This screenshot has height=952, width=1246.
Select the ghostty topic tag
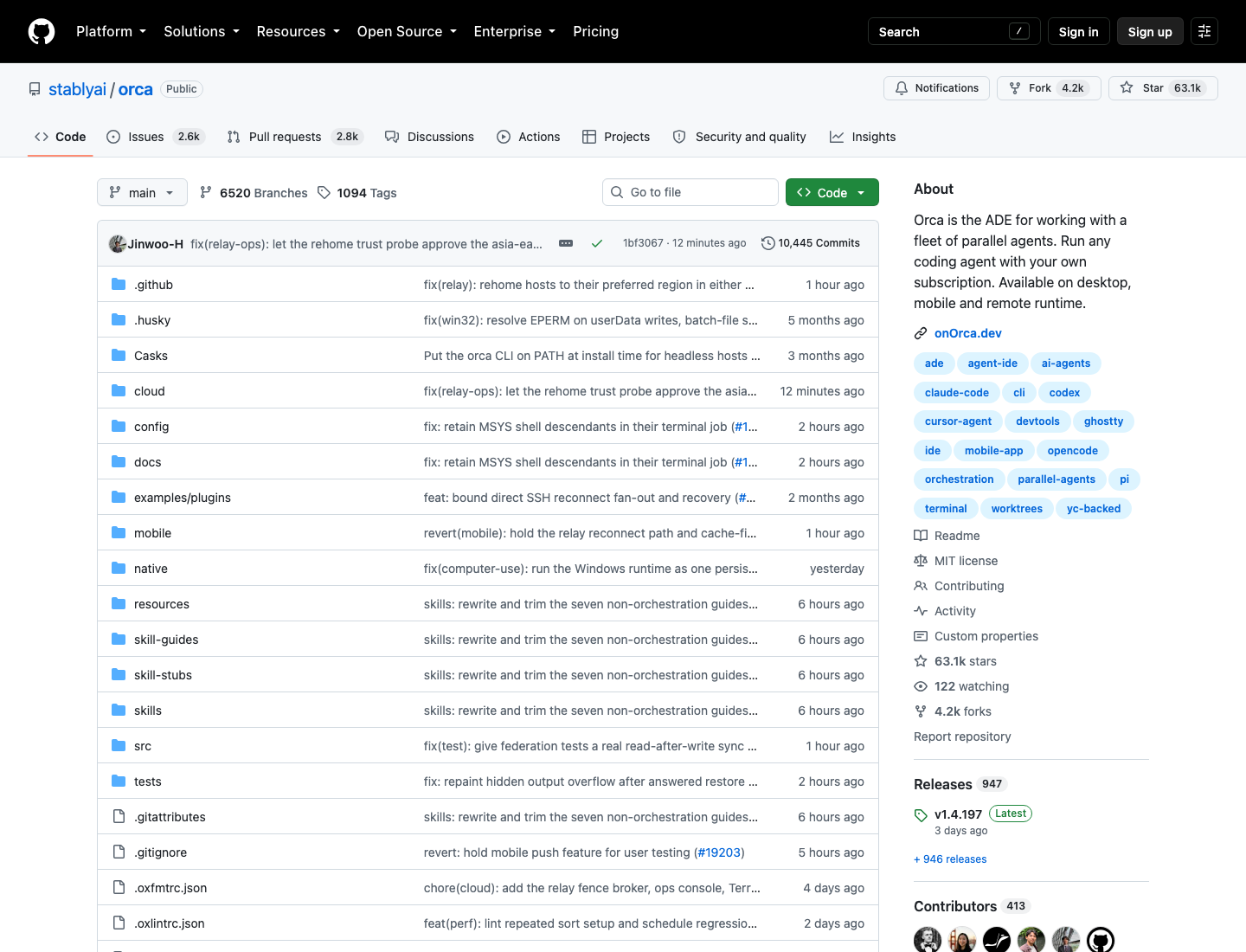pos(1103,421)
